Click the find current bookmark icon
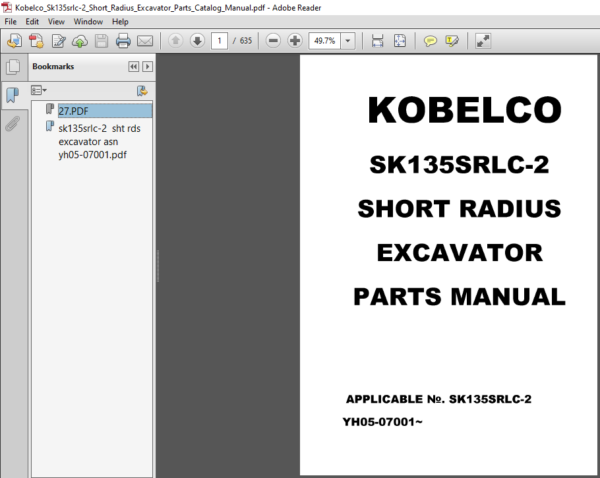Image resolution: width=600 pixels, height=478 pixels. point(142,91)
